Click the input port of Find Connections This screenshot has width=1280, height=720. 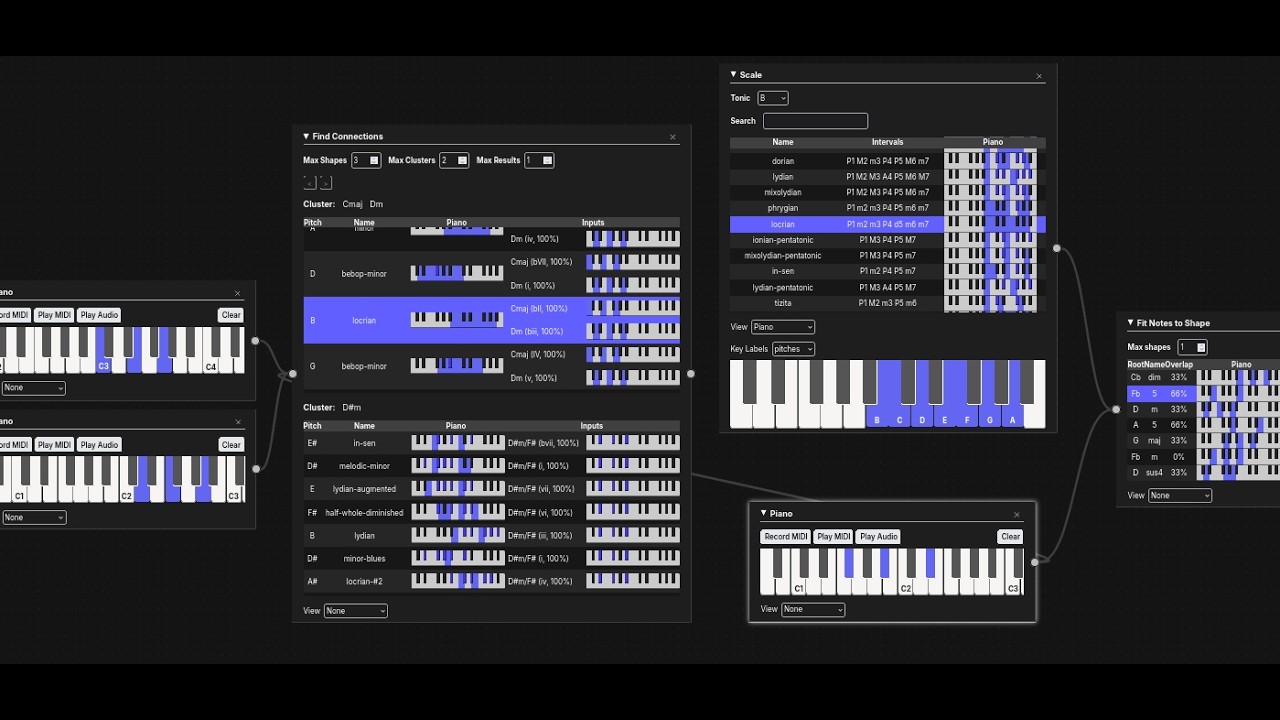[x=292, y=374]
